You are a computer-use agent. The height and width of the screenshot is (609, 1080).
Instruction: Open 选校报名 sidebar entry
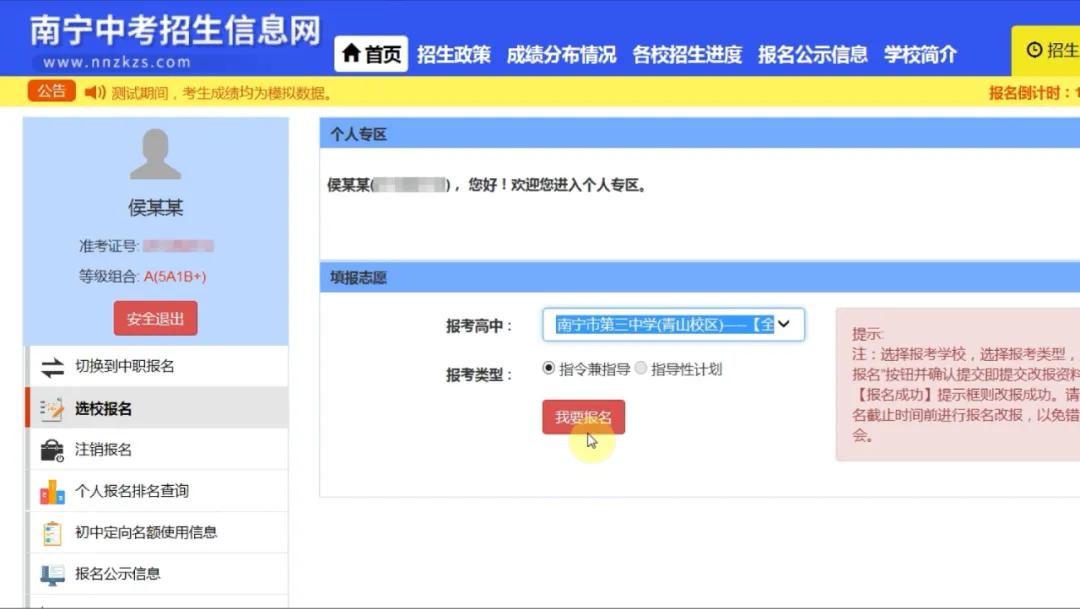[157, 408]
